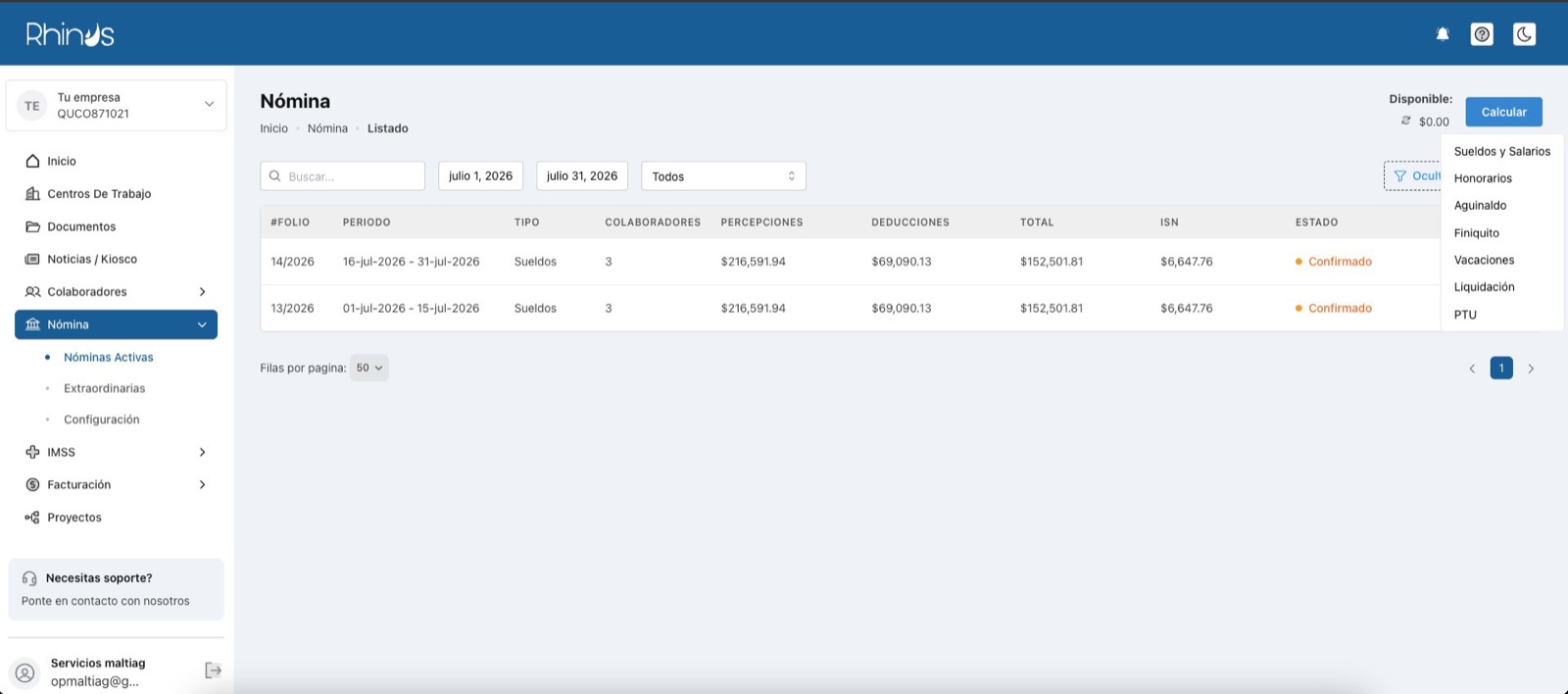Viewport: 1568px width, 694px height.
Task: Click the support headset icon
Action: 29,578
